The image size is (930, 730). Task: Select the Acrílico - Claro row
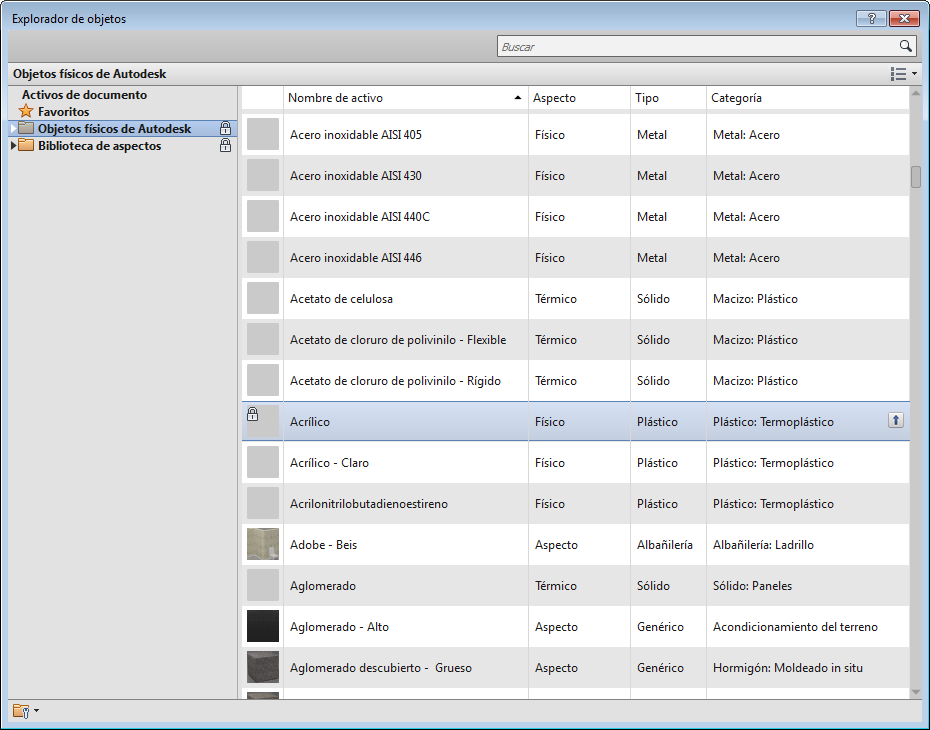575,463
